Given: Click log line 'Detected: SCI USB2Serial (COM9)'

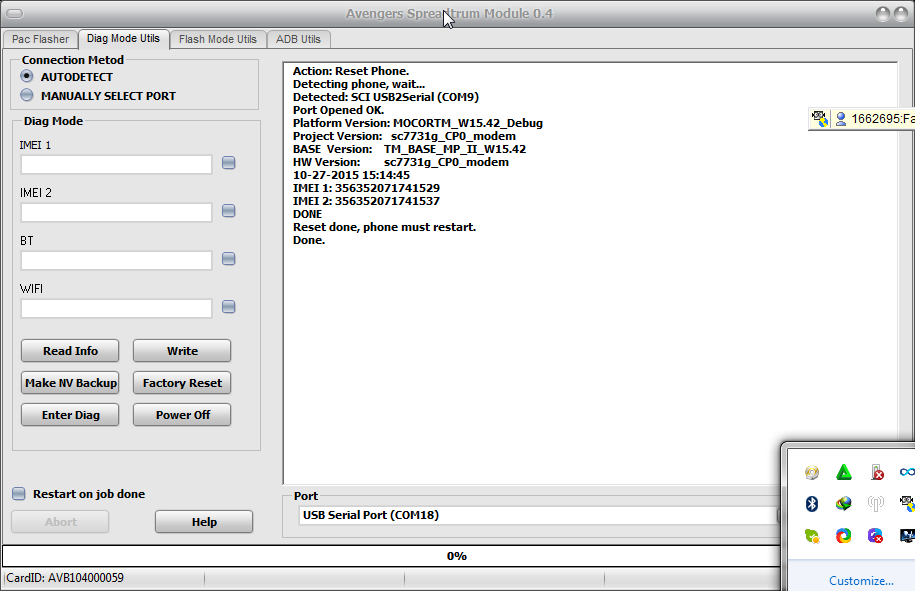Looking at the screenshot, I should click(386, 97).
